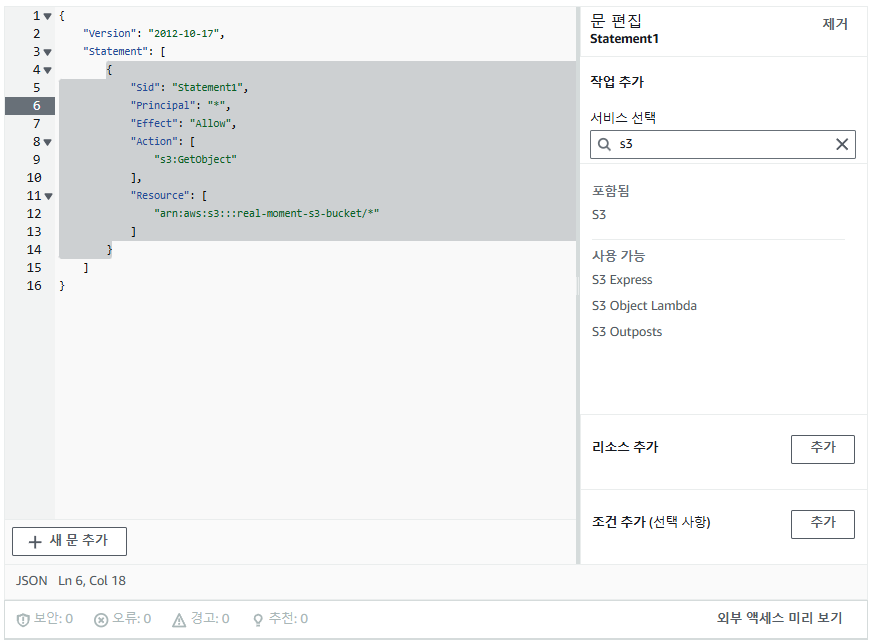Click the suggestion lightbulb status icon
The image size is (871, 644).
pos(258,620)
